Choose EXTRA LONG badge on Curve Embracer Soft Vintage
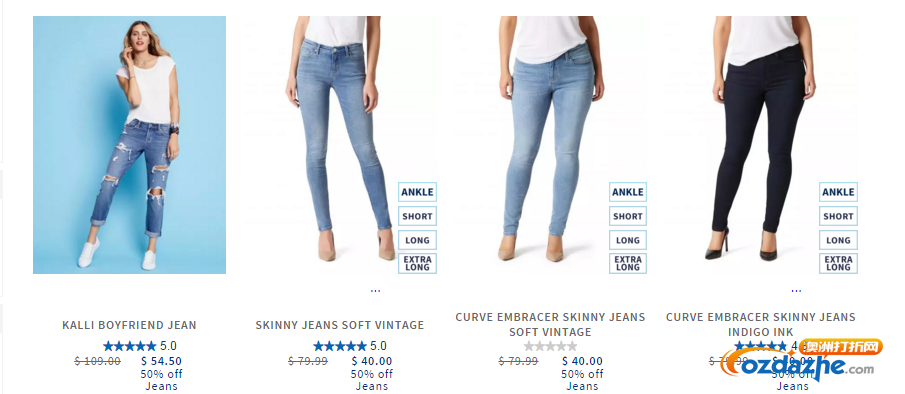This screenshot has height=394, width=905. (x=628, y=264)
